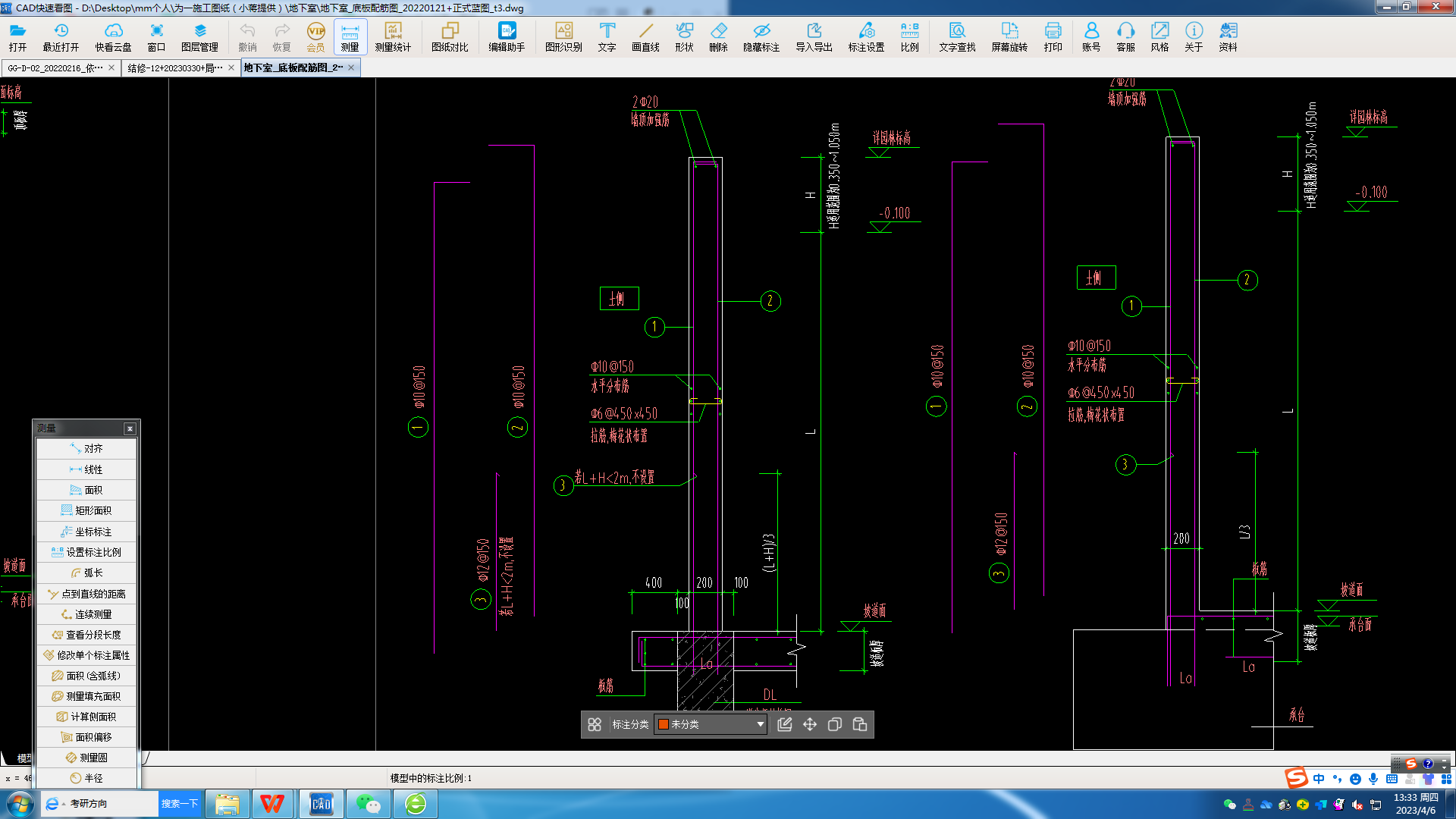Image resolution: width=1456 pixels, height=819 pixels.
Task: Open 图层管理 layer management
Action: pyautogui.click(x=199, y=36)
